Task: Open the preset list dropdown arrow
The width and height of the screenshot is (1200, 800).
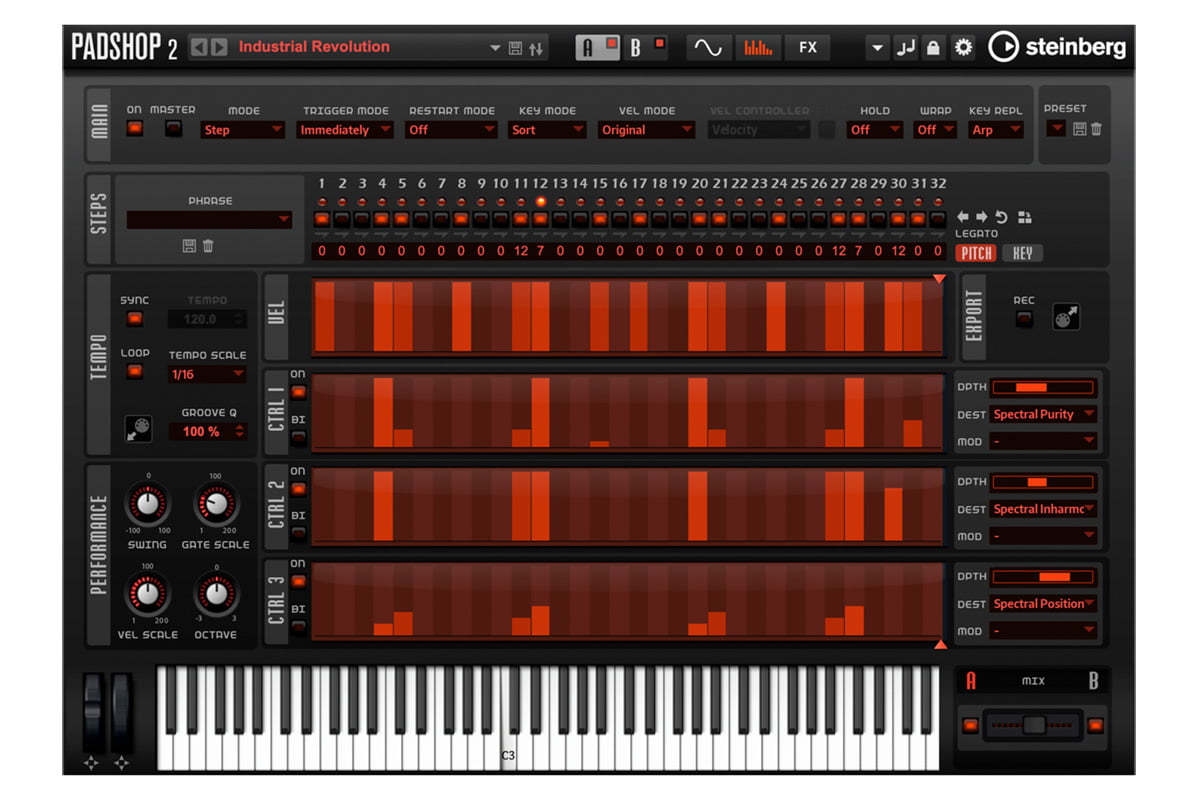Action: click(x=495, y=48)
